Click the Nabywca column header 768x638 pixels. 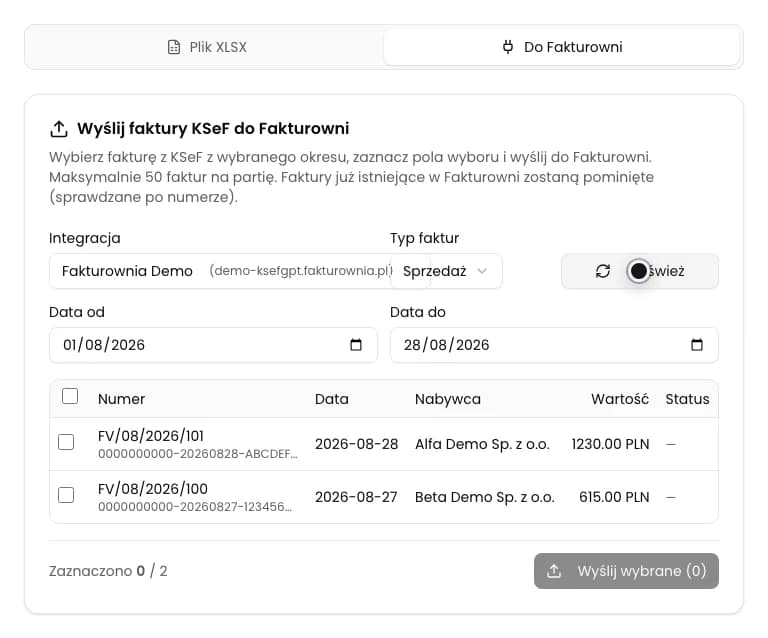click(x=448, y=399)
